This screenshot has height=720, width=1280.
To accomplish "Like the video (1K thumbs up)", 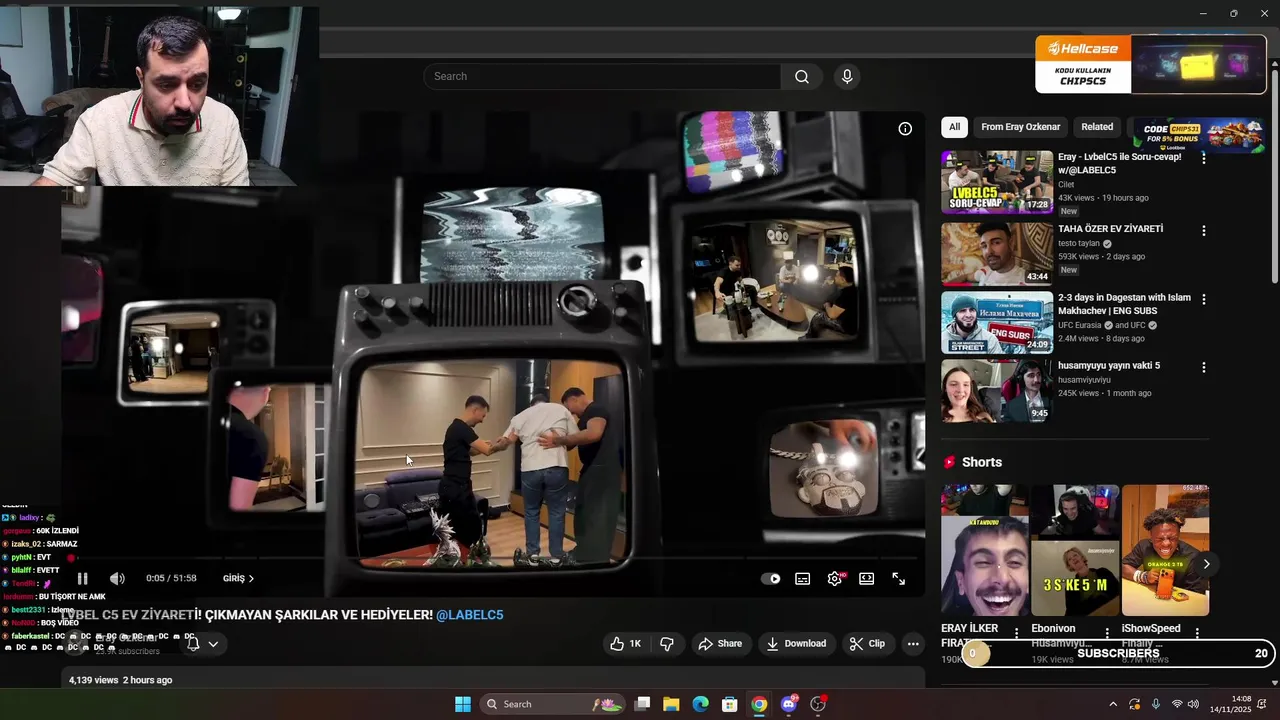I will [625, 644].
